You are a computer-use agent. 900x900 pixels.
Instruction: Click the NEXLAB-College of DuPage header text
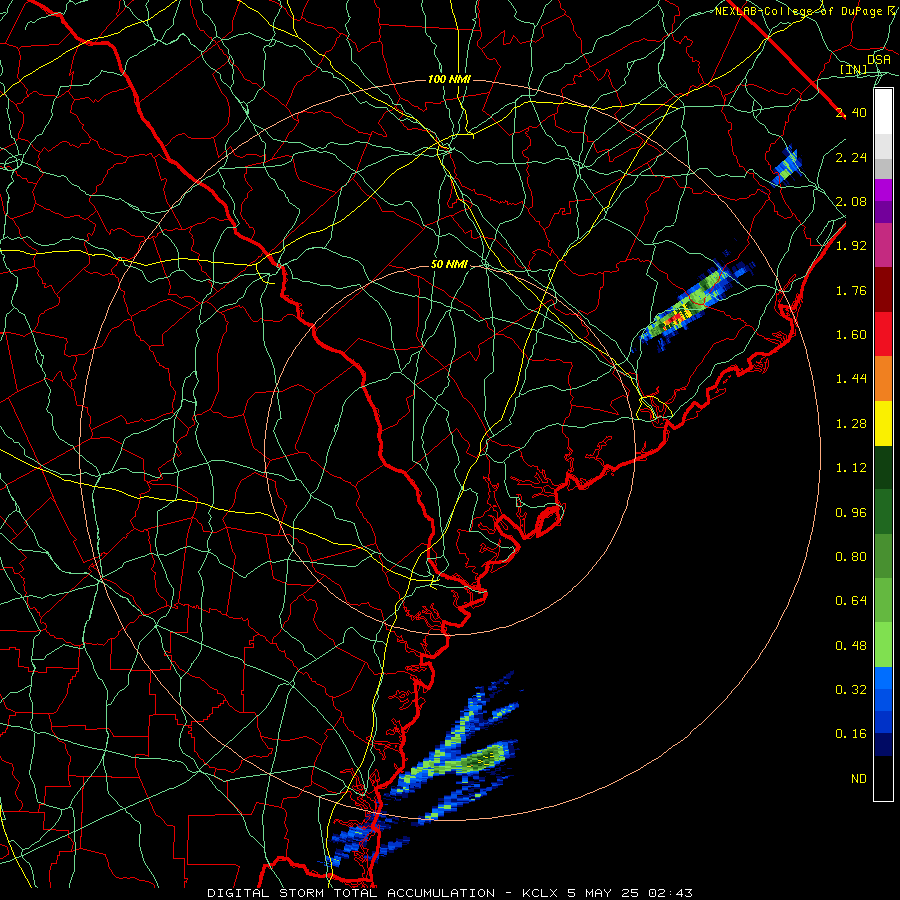797,11
